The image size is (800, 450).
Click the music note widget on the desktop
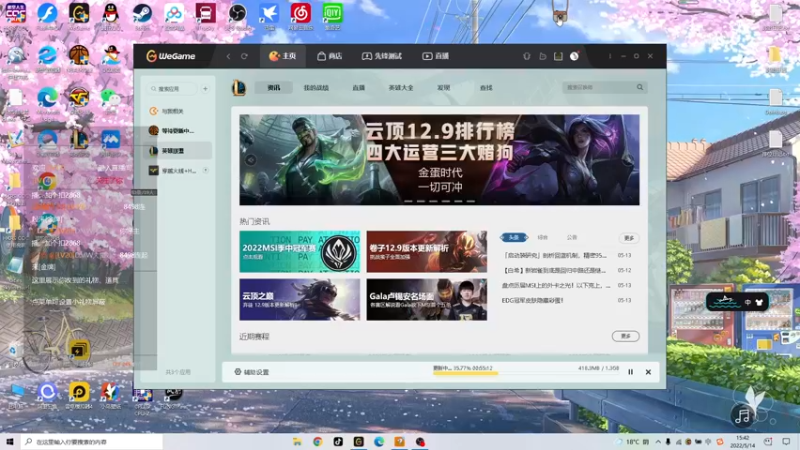click(x=742, y=416)
